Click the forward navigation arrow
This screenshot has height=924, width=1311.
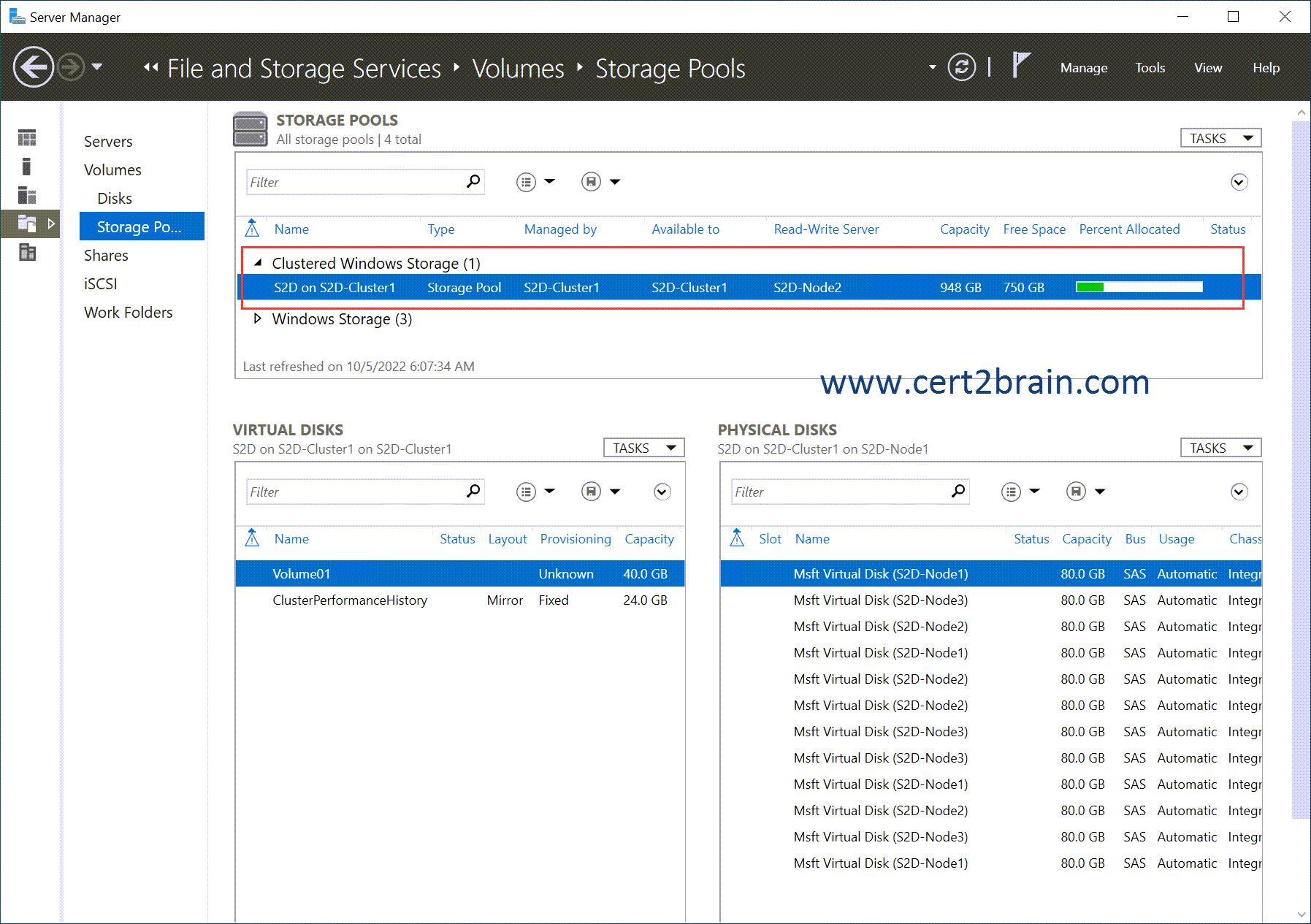pos(71,67)
